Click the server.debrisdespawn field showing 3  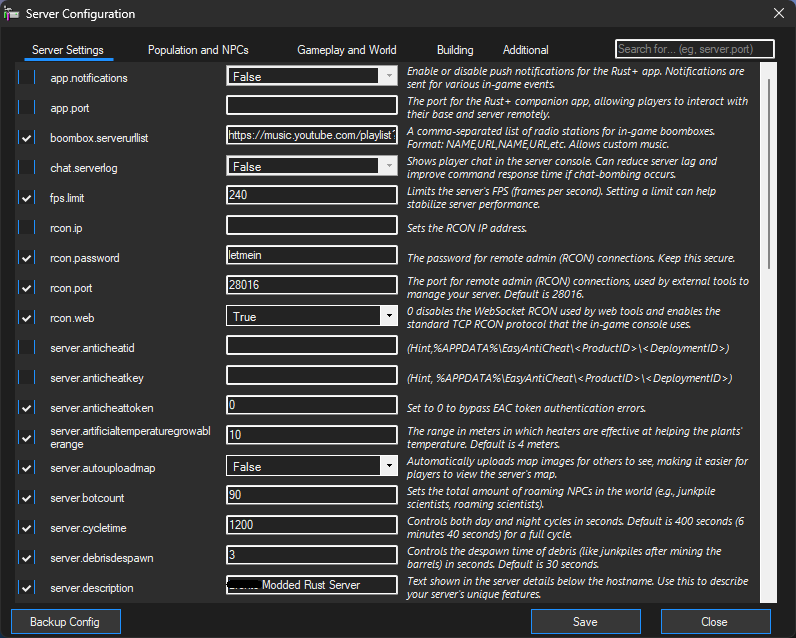pos(312,555)
